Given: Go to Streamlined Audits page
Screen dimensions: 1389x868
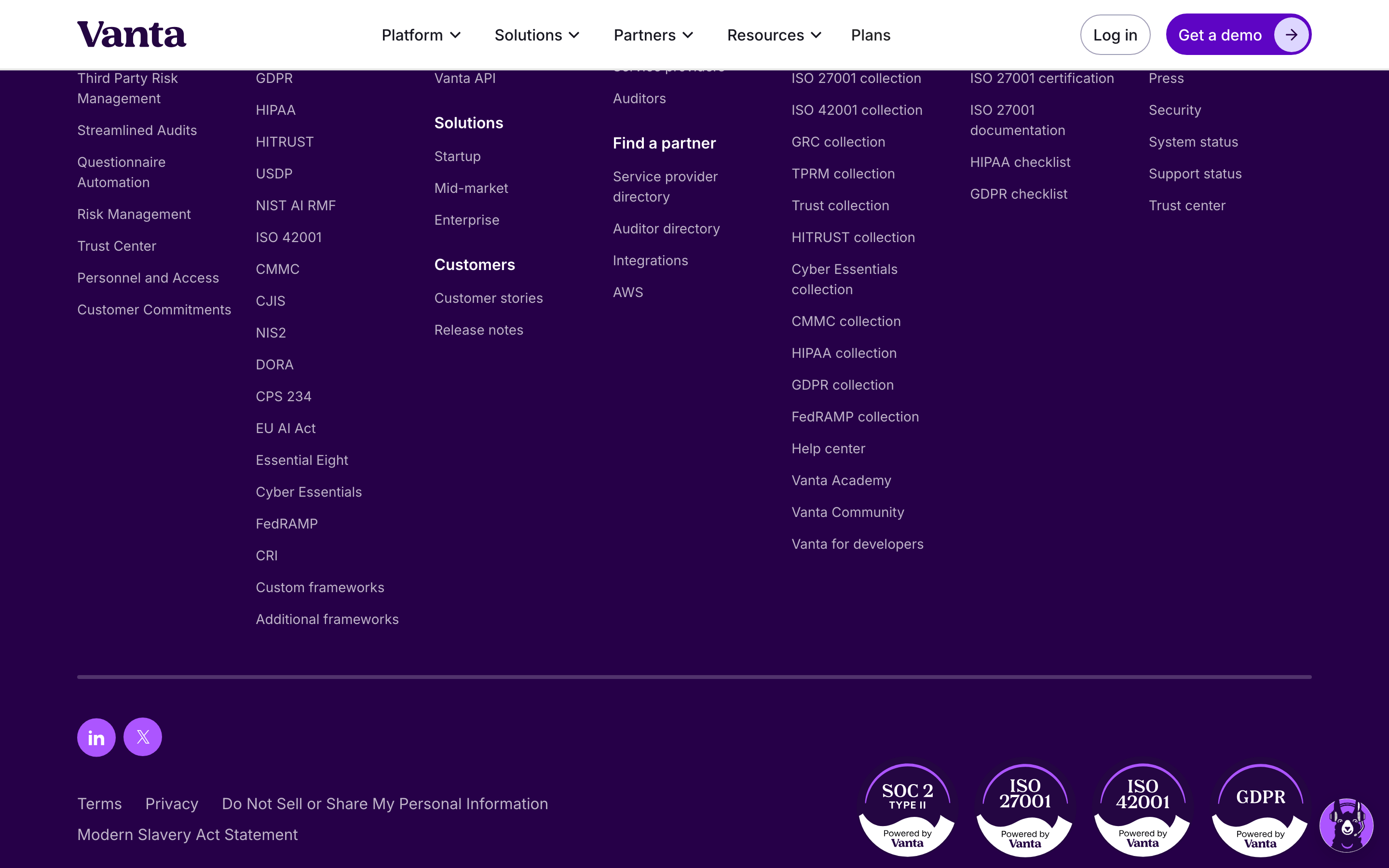Looking at the screenshot, I should point(137,130).
